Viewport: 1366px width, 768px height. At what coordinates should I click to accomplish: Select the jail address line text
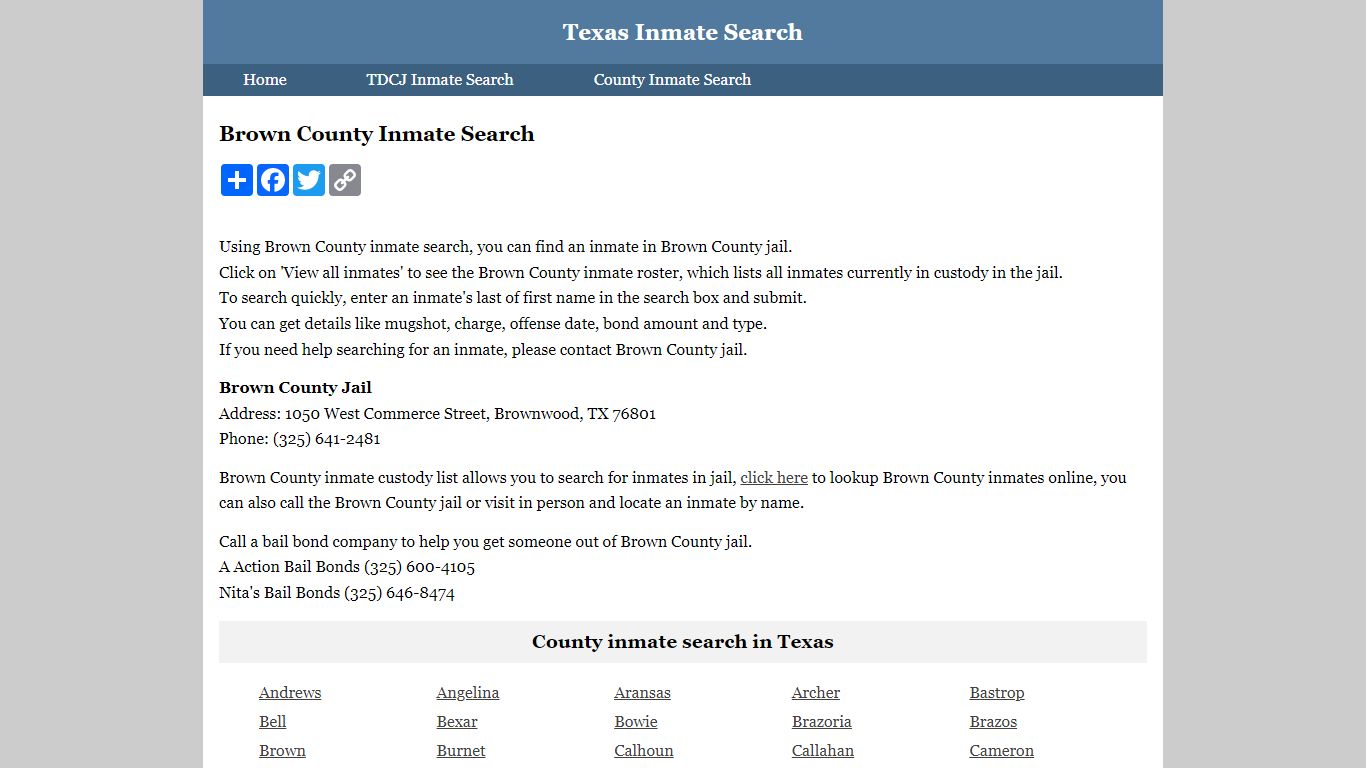click(x=437, y=414)
